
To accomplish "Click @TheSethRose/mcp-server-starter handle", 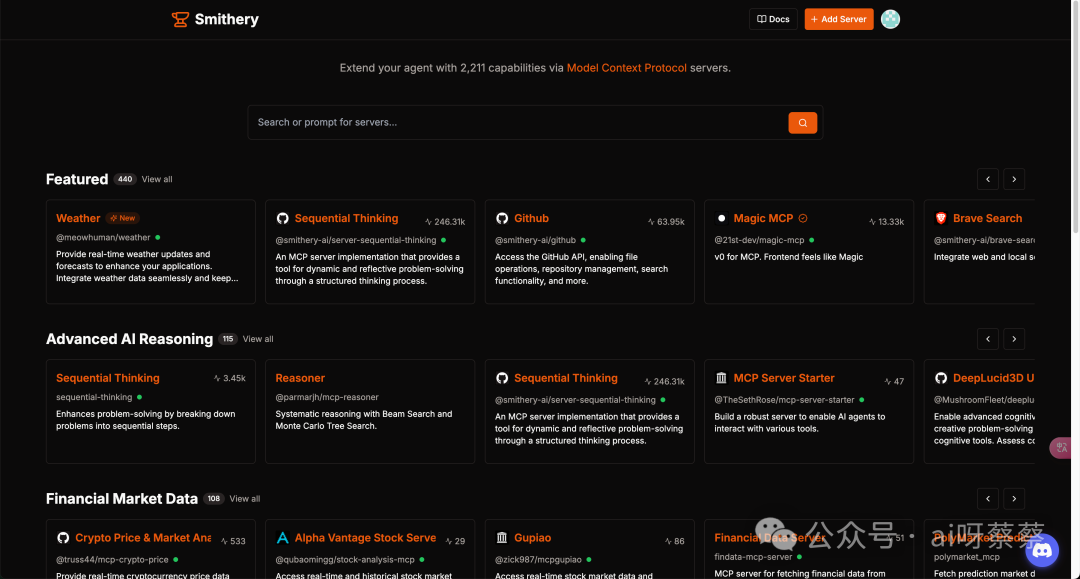I will tap(784, 400).
